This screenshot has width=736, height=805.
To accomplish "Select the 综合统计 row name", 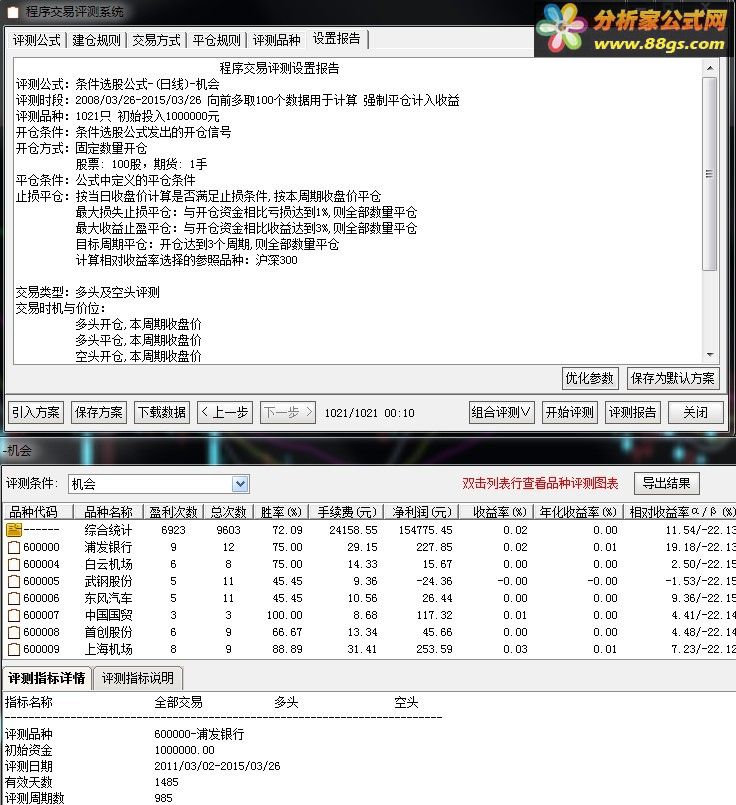I will (108, 530).
